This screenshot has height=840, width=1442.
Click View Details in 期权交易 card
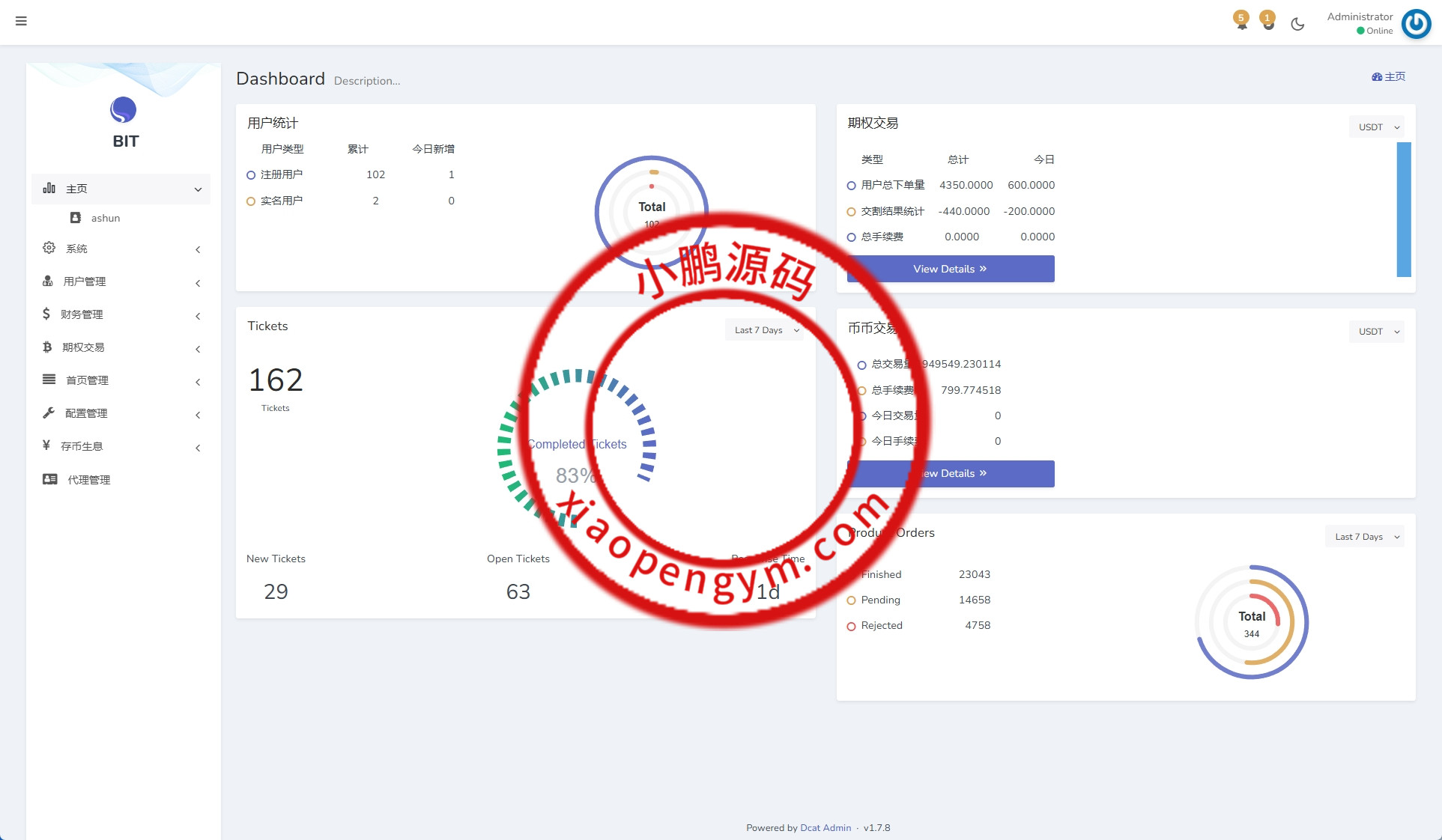[x=951, y=269]
